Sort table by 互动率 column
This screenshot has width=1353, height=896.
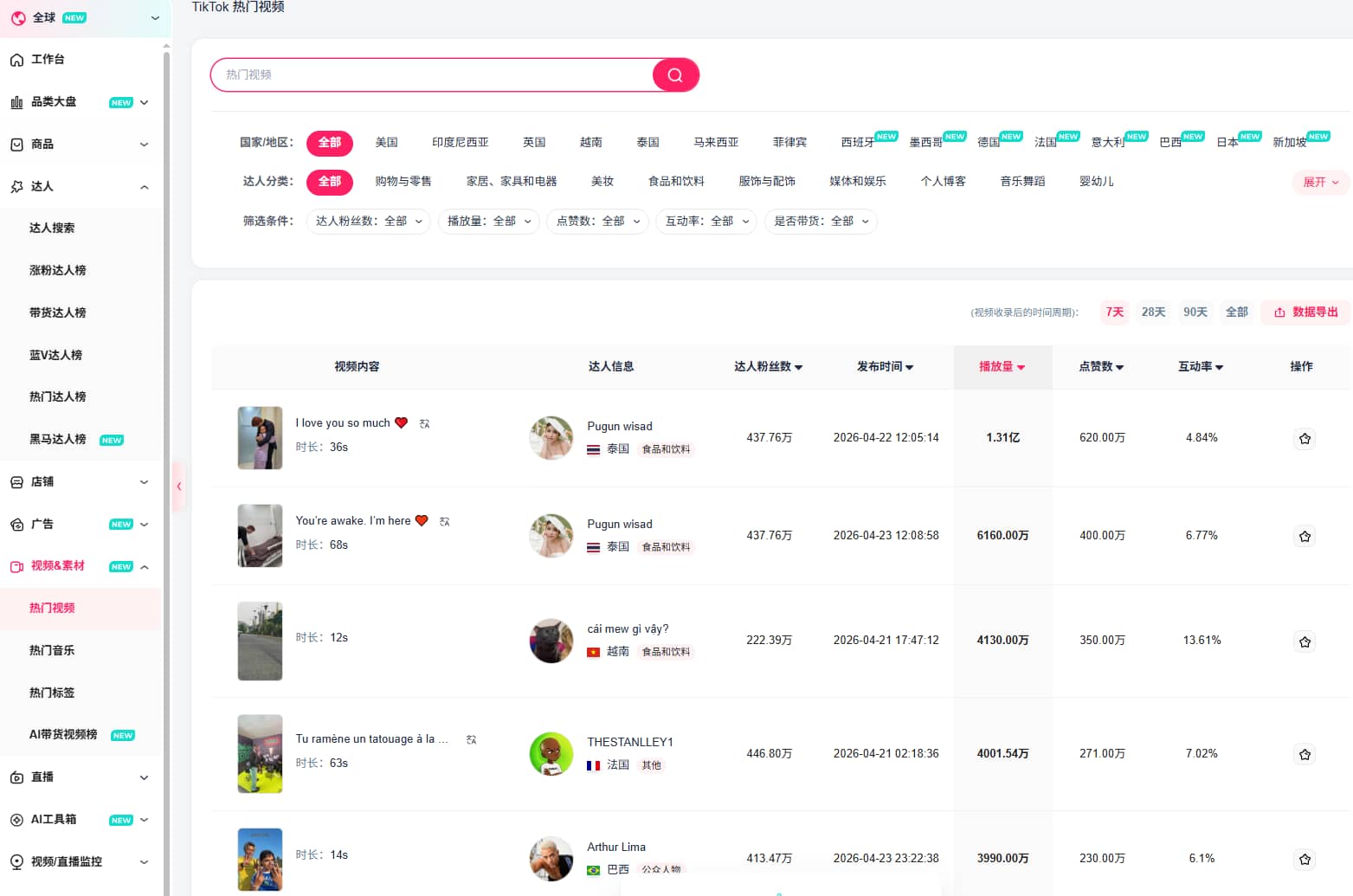[1201, 367]
